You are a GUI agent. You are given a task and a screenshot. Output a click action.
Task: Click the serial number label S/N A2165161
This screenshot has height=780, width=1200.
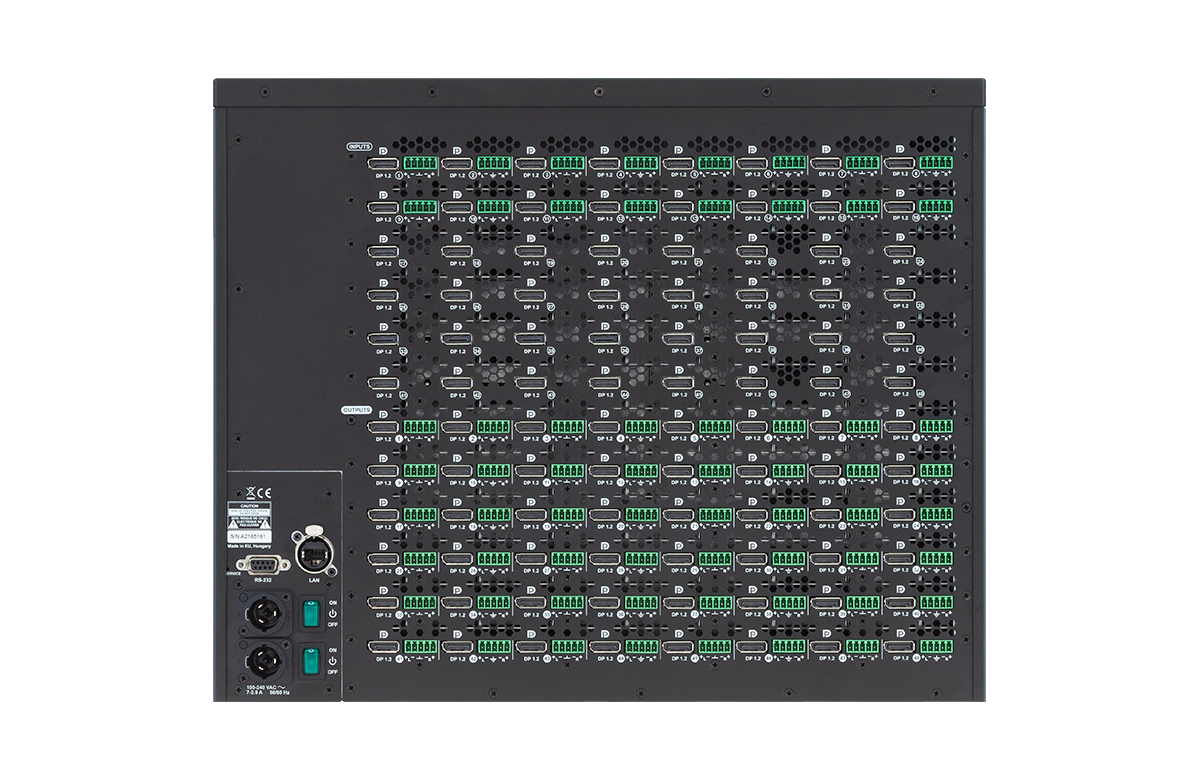[x=249, y=536]
